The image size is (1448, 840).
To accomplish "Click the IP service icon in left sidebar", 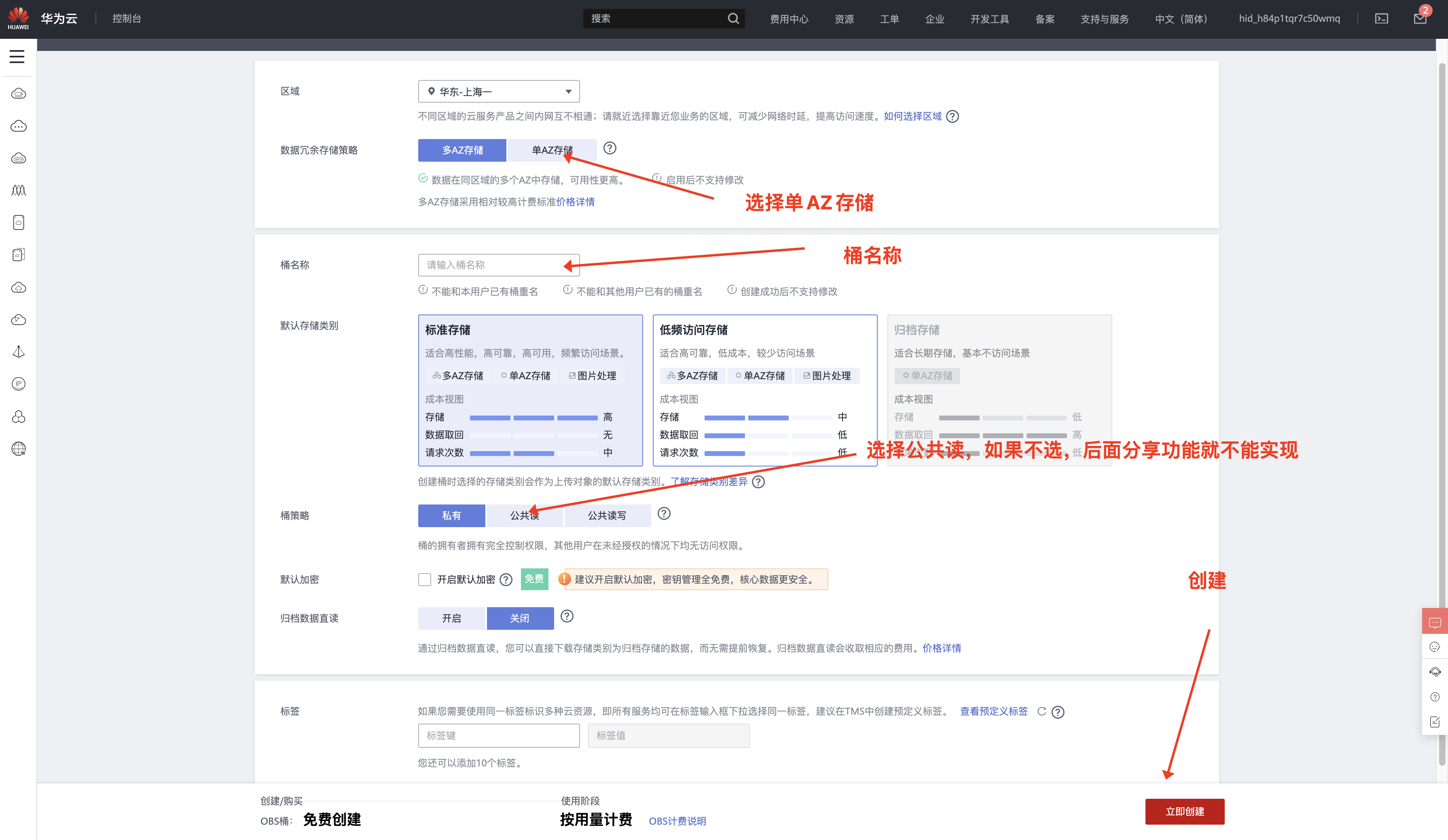I will coord(18,384).
